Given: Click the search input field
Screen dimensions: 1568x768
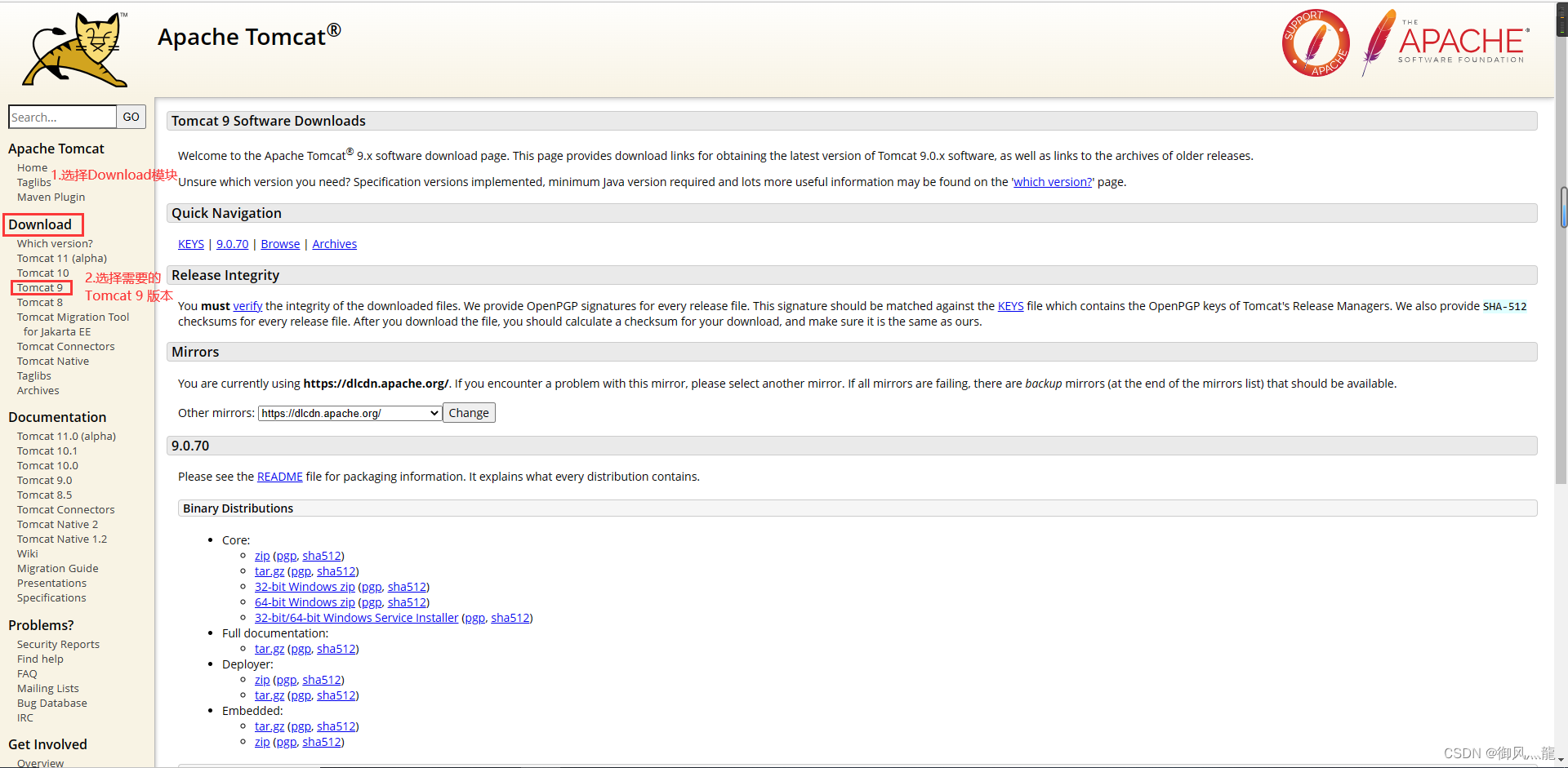Looking at the screenshot, I should (61, 117).
